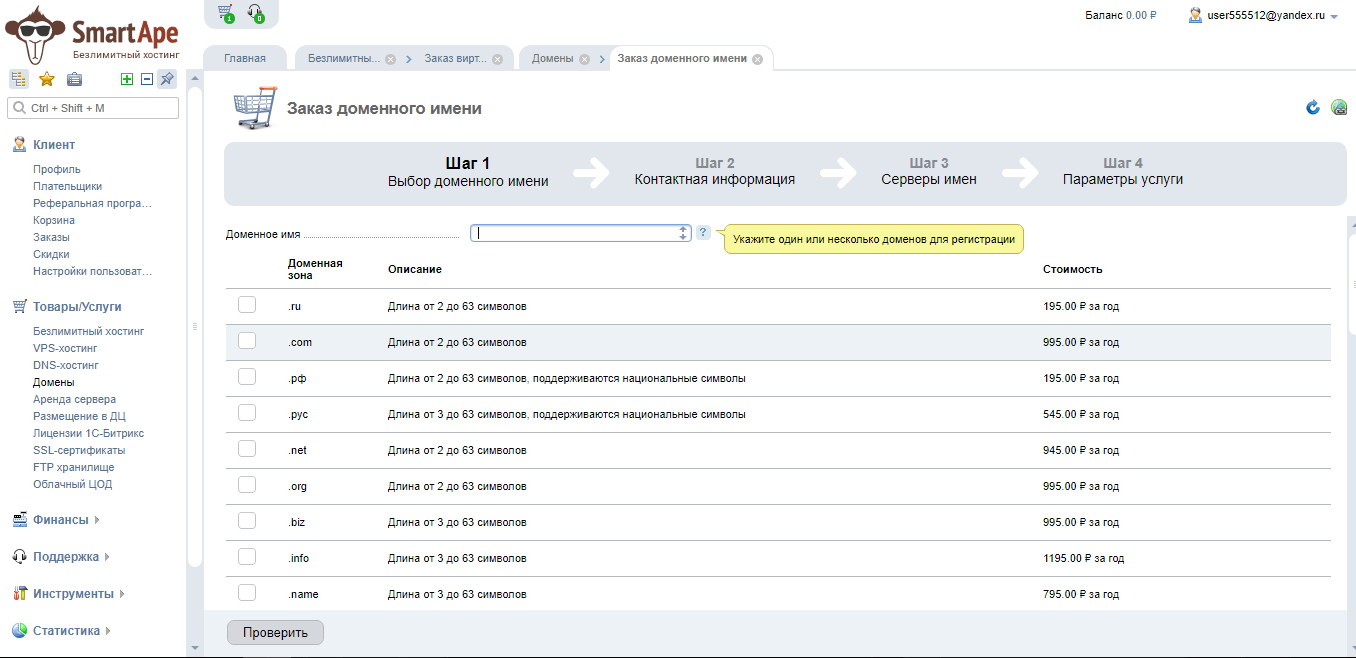Screen dimensions: 1356x658
Task: Check the .ru domain zone checkbox
Action: click(247, 305)
